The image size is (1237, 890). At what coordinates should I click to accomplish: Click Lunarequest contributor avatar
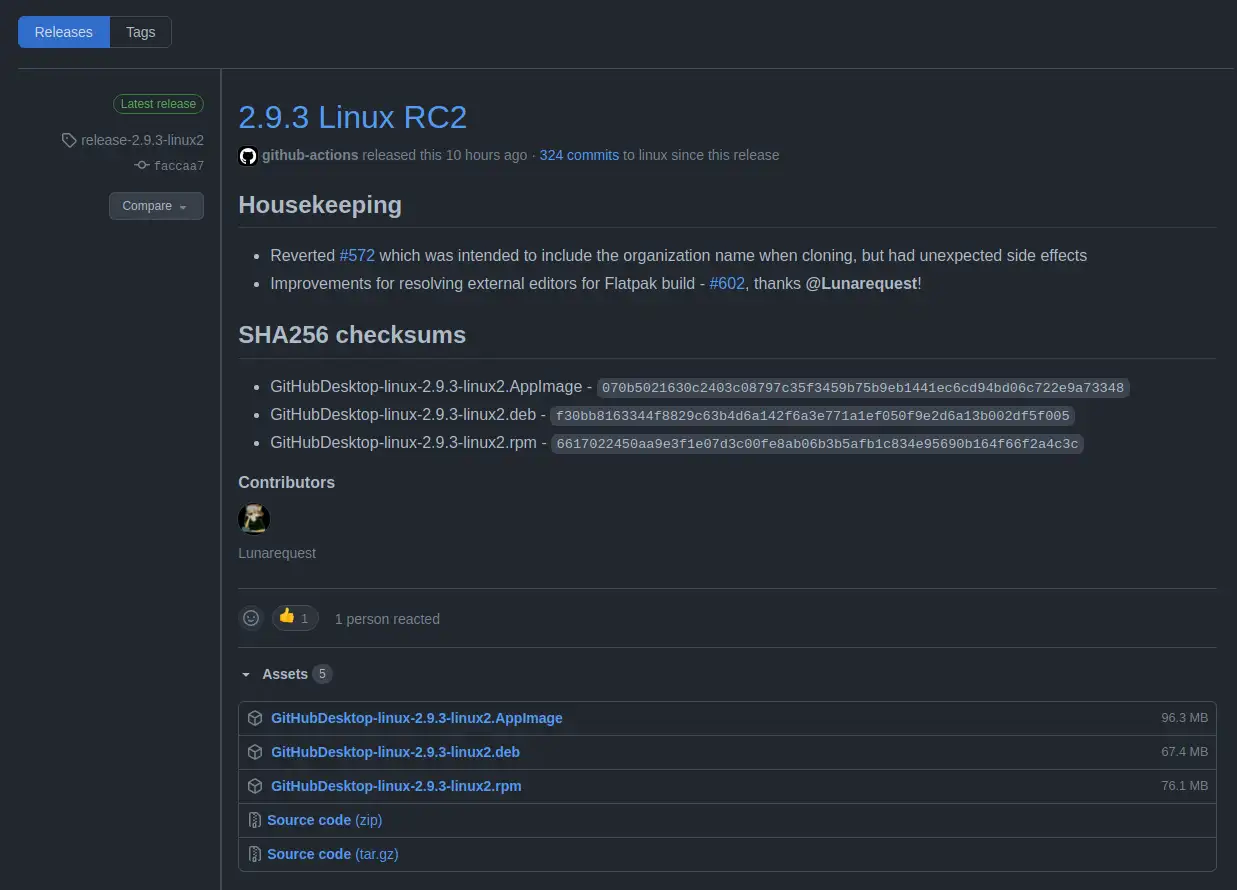[254, 519]
